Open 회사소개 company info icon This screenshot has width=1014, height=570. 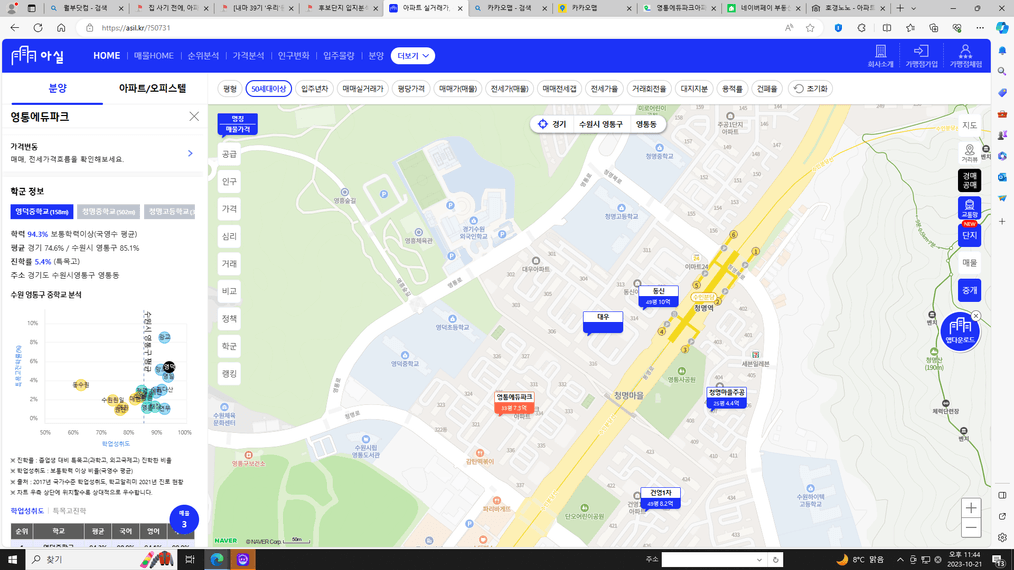tap(880, 56)
